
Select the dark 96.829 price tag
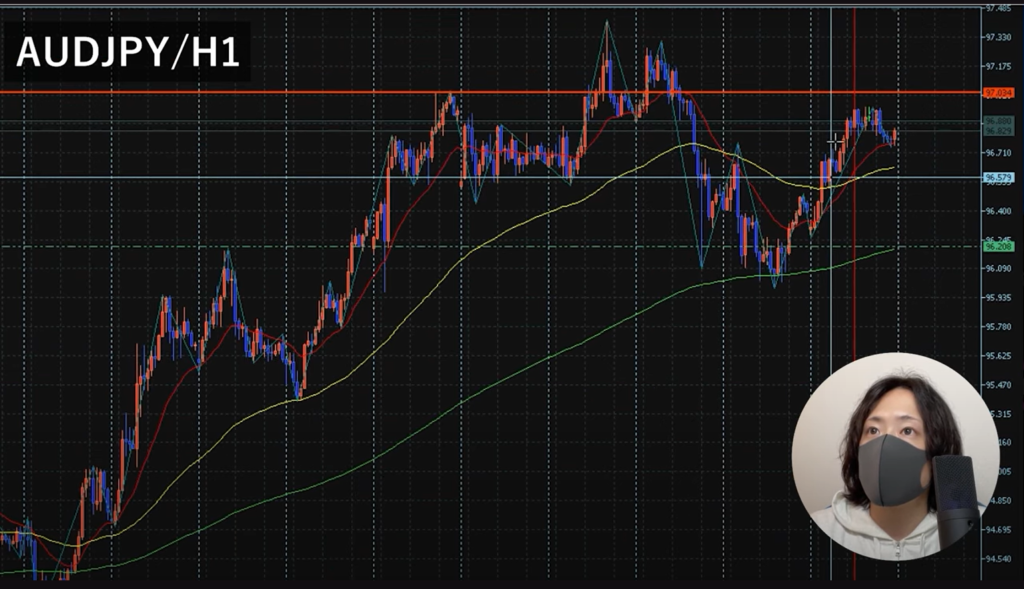999,131
